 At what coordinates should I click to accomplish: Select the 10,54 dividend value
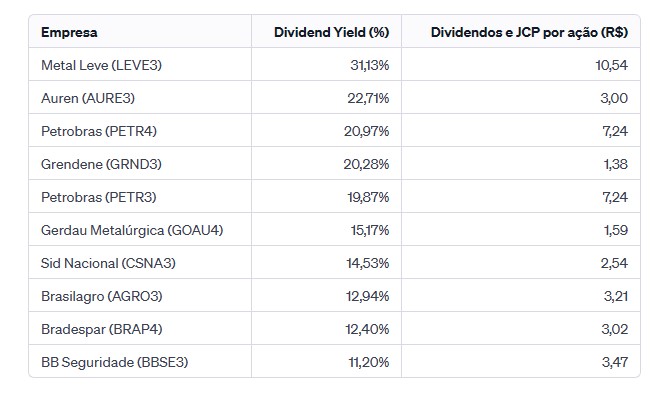pyautogui.click(x=612, y=65)
